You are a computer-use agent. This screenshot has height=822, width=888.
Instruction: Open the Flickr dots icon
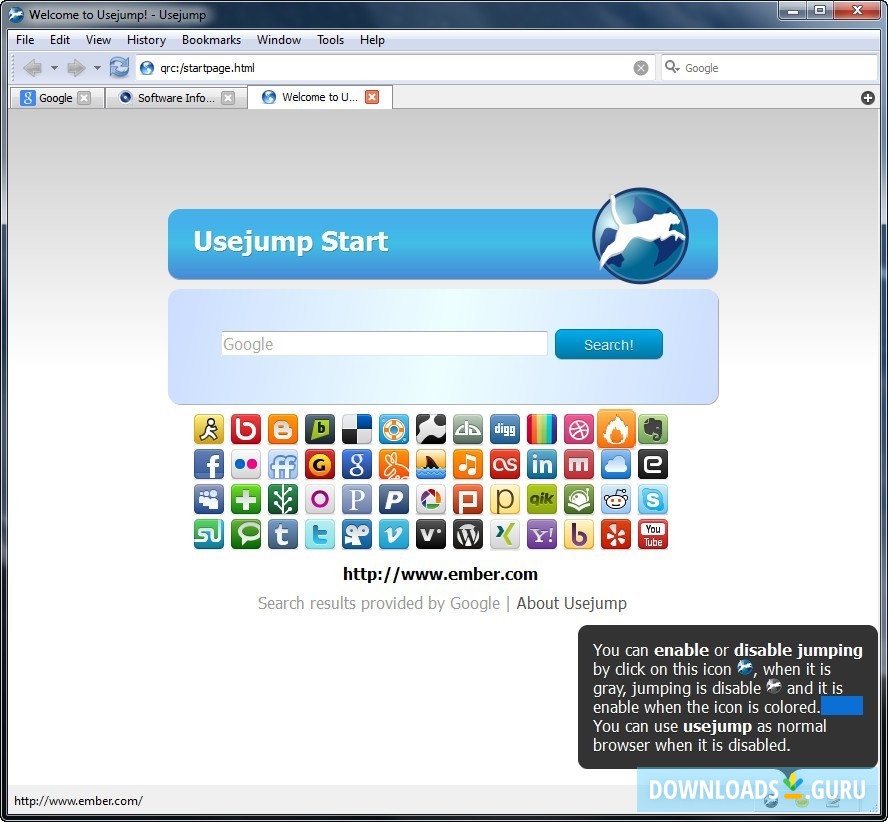[x=246, y=464]
